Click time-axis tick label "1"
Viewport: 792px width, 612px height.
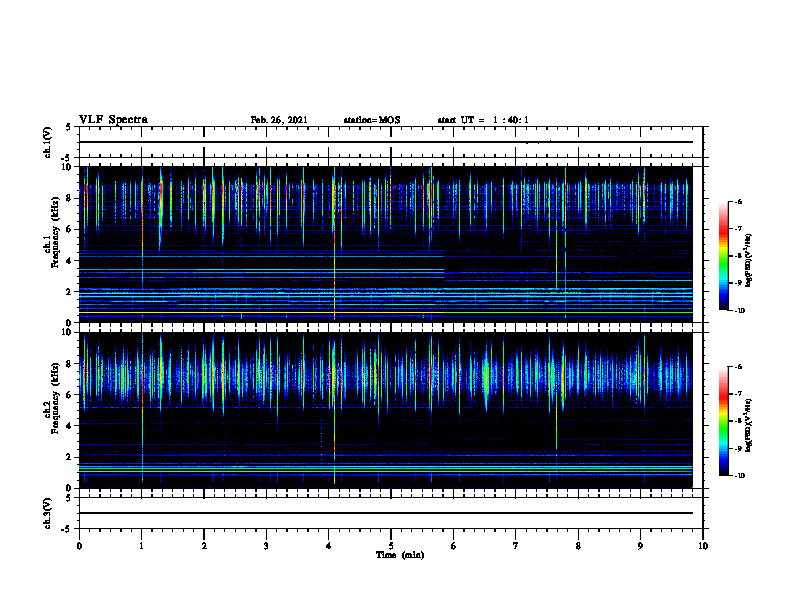(x=141, y=546)
